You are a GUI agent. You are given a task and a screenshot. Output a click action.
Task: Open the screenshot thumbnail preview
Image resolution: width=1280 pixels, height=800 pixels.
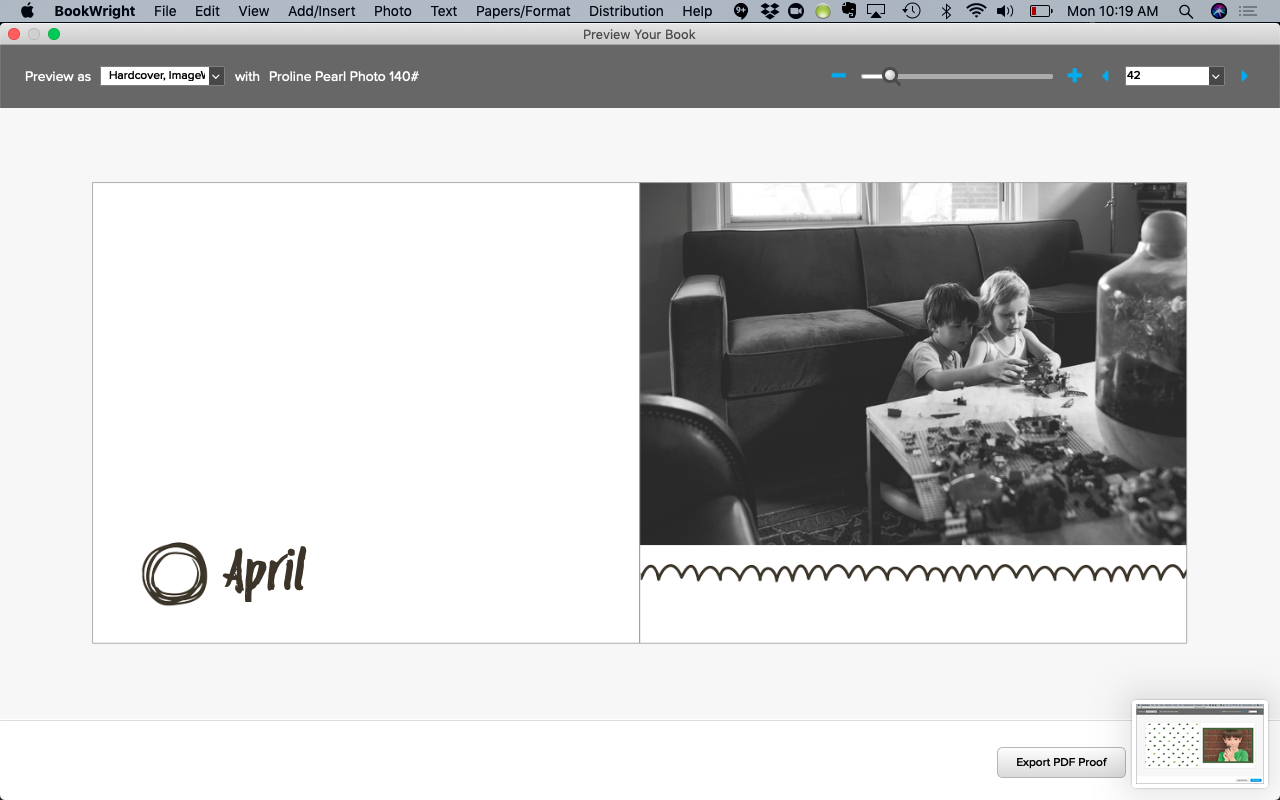coord(1200,744)
